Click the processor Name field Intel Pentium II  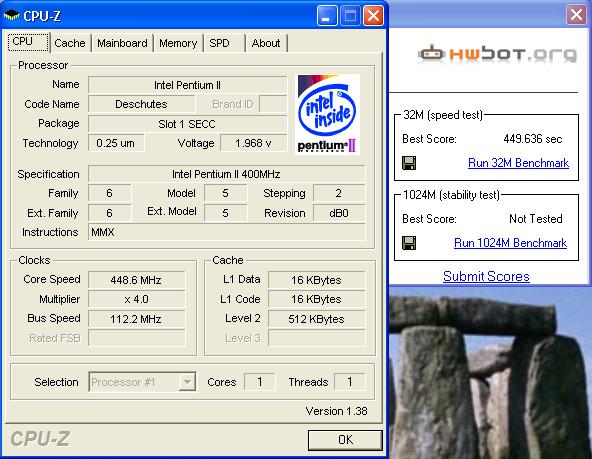(187, 85)
